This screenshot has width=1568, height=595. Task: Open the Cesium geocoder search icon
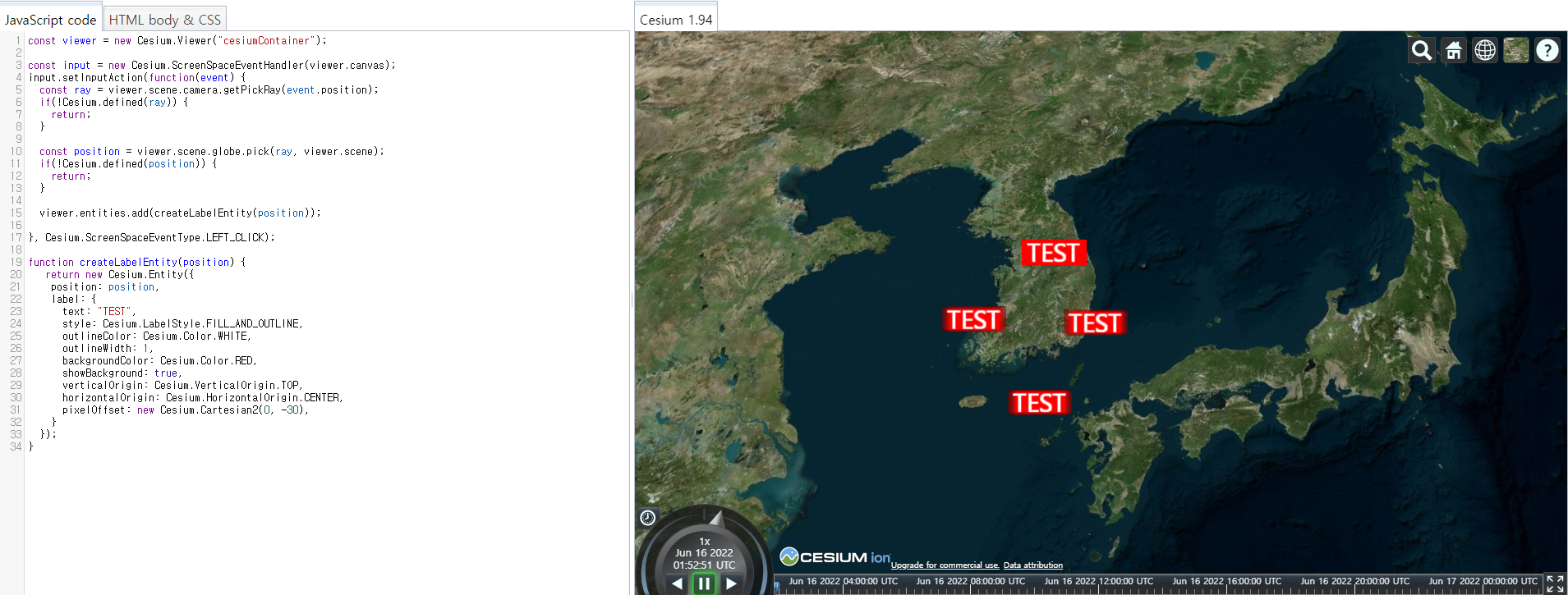pos(1422,51)
